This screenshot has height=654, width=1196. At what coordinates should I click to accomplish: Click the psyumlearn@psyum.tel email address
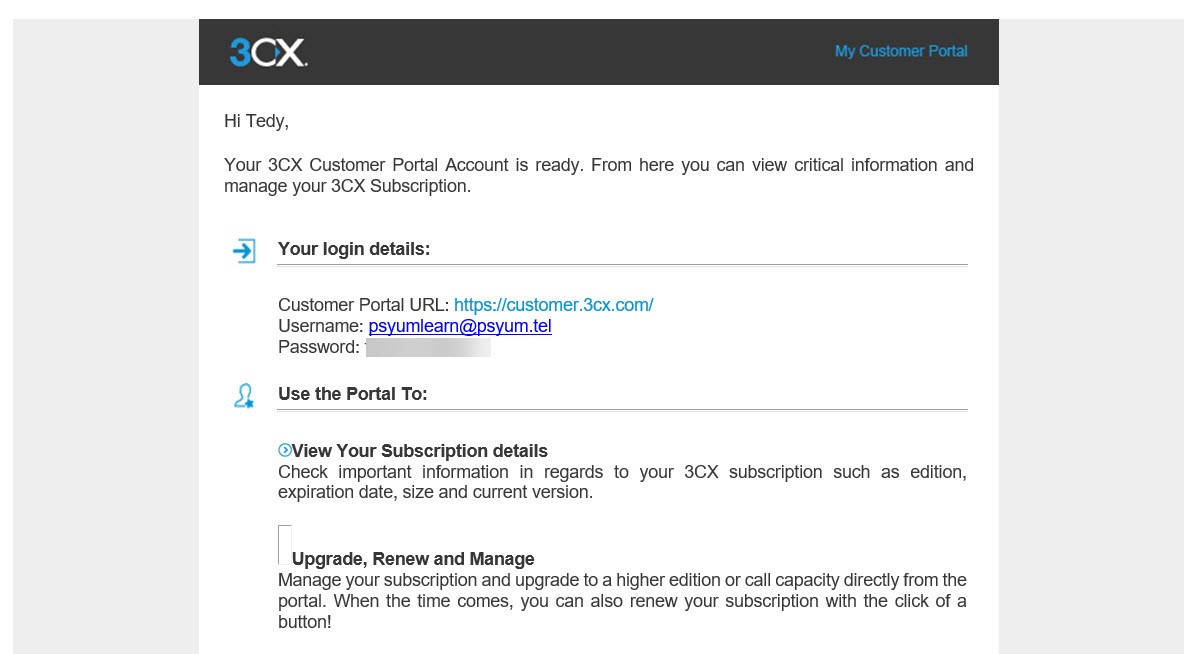[x=460, y=326]
